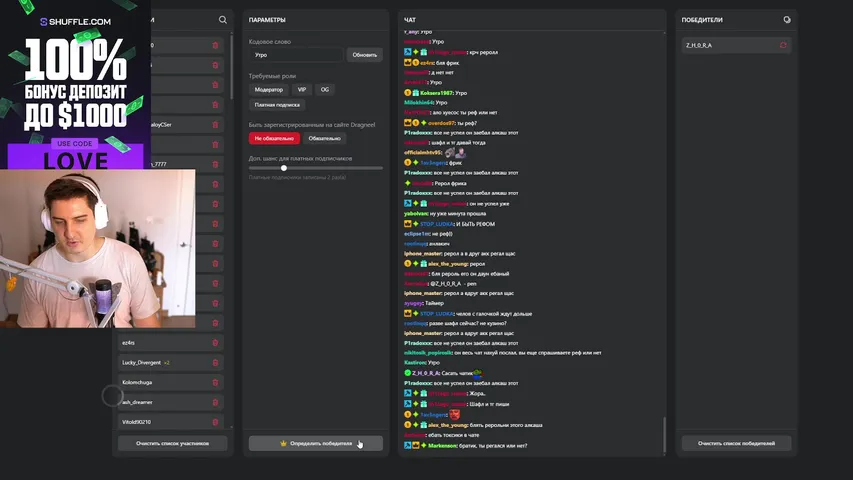Delete Kolomchuga from the participants list
The image size is (853, 480).
coord(215,382)
